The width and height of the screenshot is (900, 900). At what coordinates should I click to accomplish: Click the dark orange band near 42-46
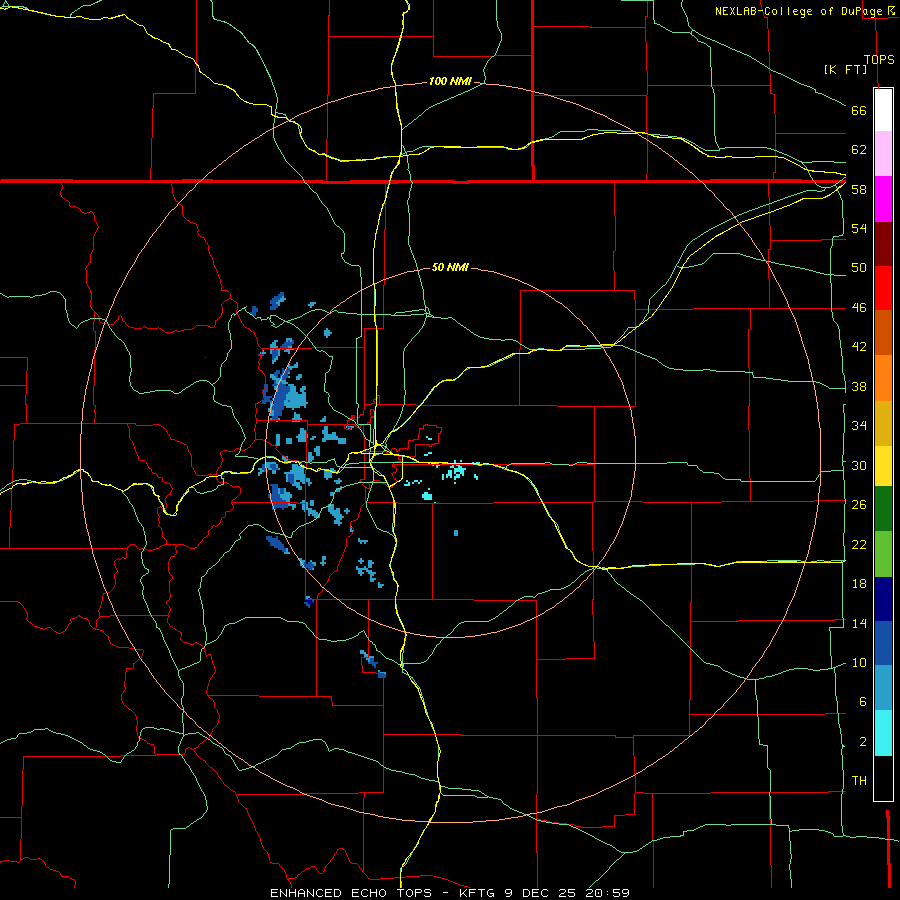click(883, 332)
